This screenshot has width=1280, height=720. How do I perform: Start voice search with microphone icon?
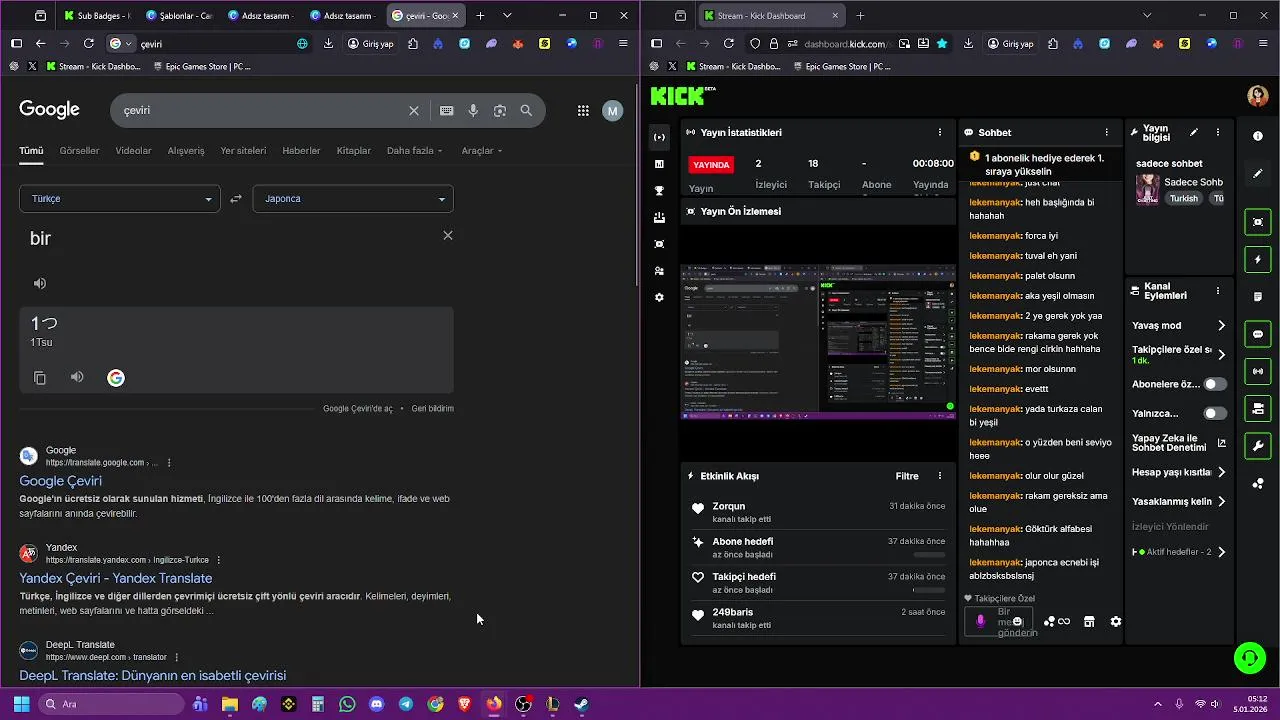coord(473,111)
